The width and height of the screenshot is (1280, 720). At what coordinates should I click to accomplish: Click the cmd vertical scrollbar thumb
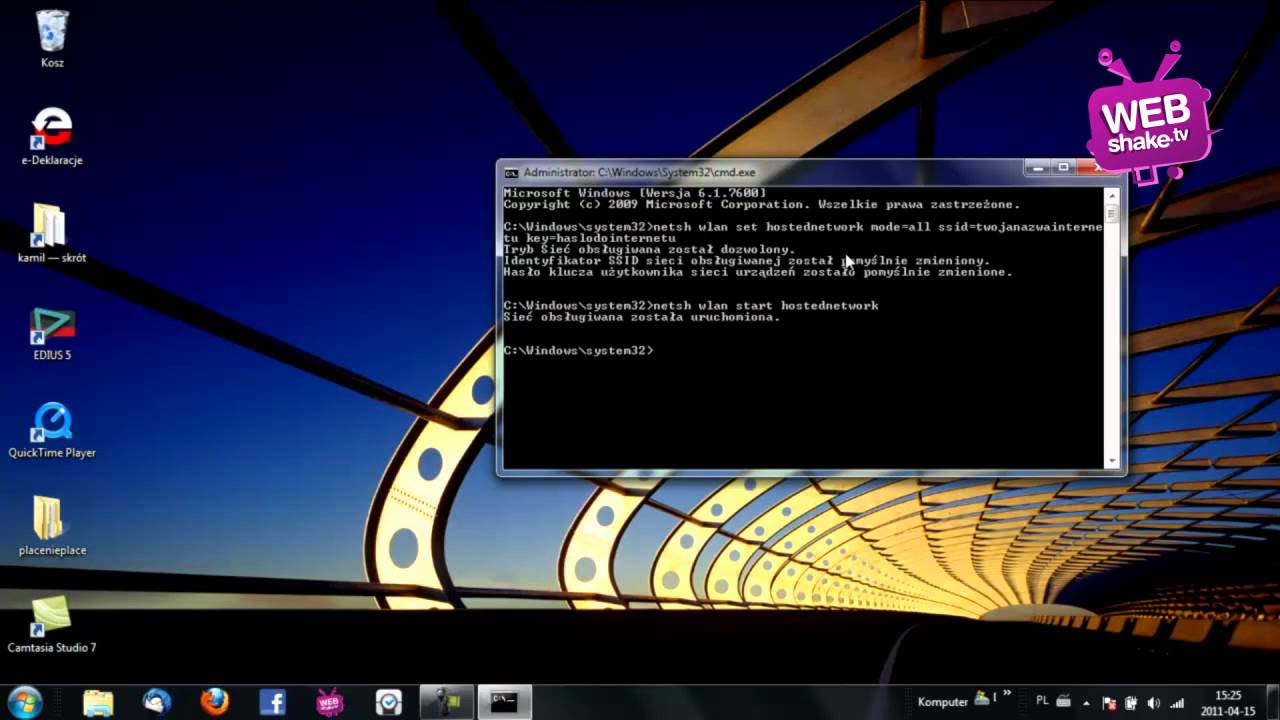[1111, 214]
